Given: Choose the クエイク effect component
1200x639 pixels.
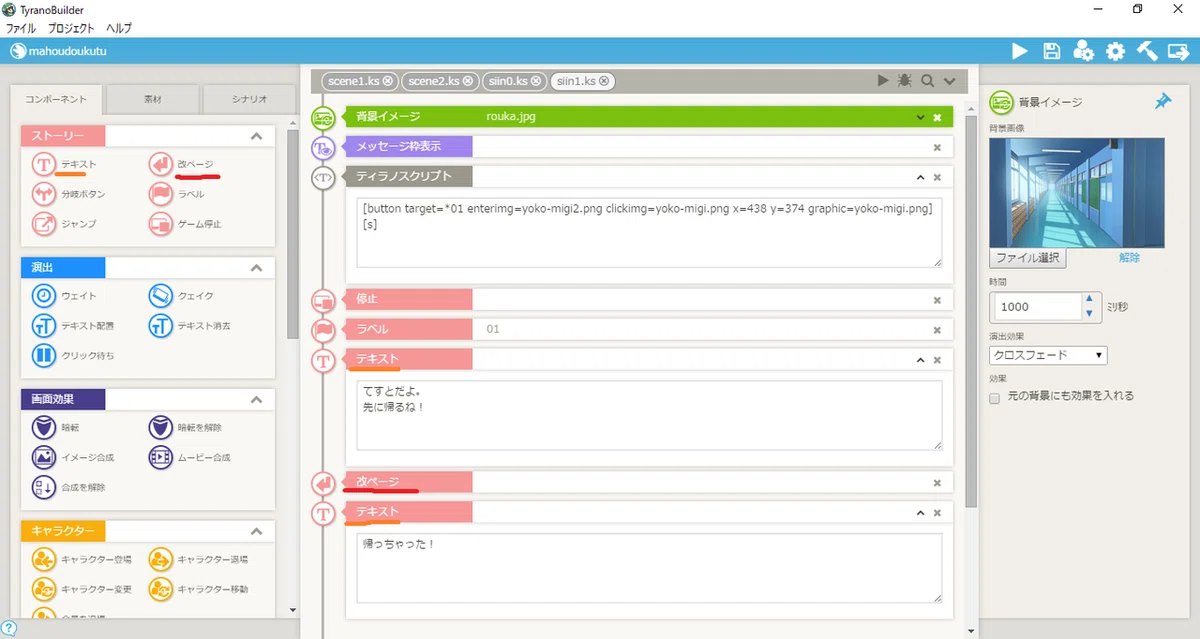Looking at the screenshot, I should [160, 296].
